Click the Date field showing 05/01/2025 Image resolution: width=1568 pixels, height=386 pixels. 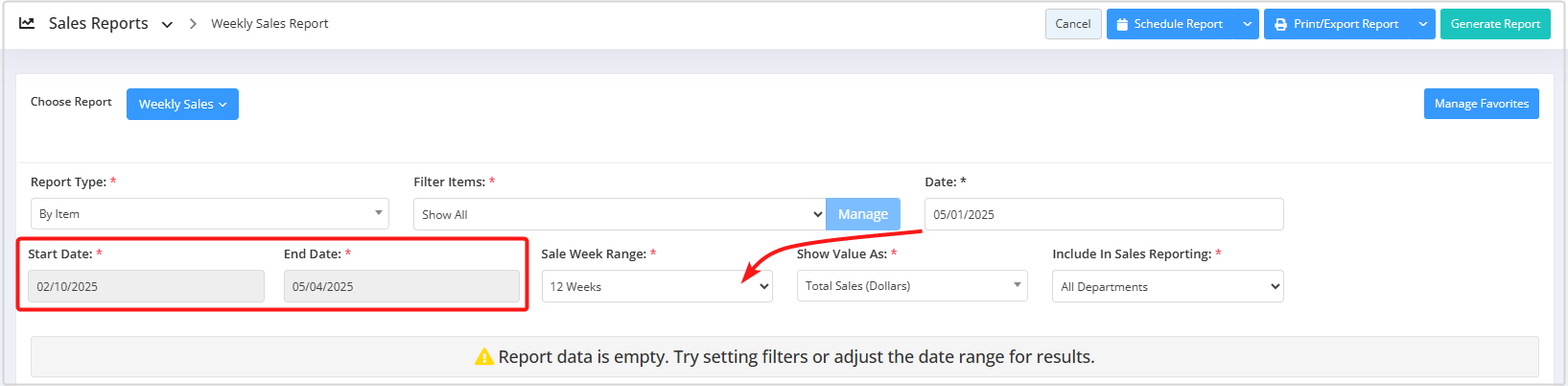point(1104,214)
